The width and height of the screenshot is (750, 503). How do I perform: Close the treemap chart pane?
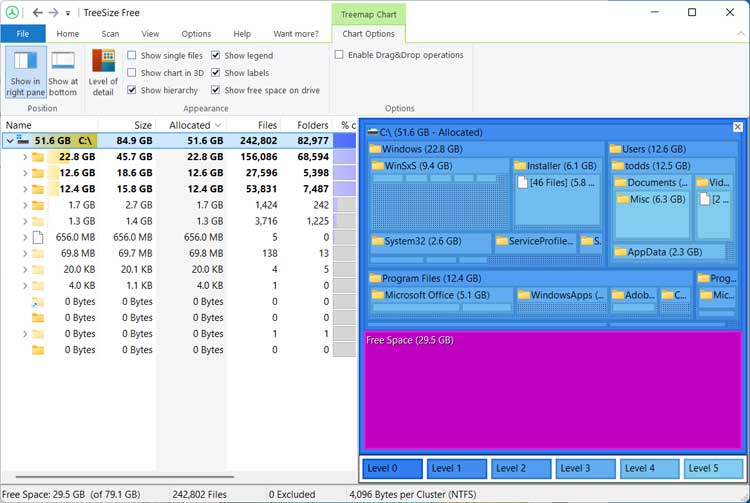coord(738,127)
